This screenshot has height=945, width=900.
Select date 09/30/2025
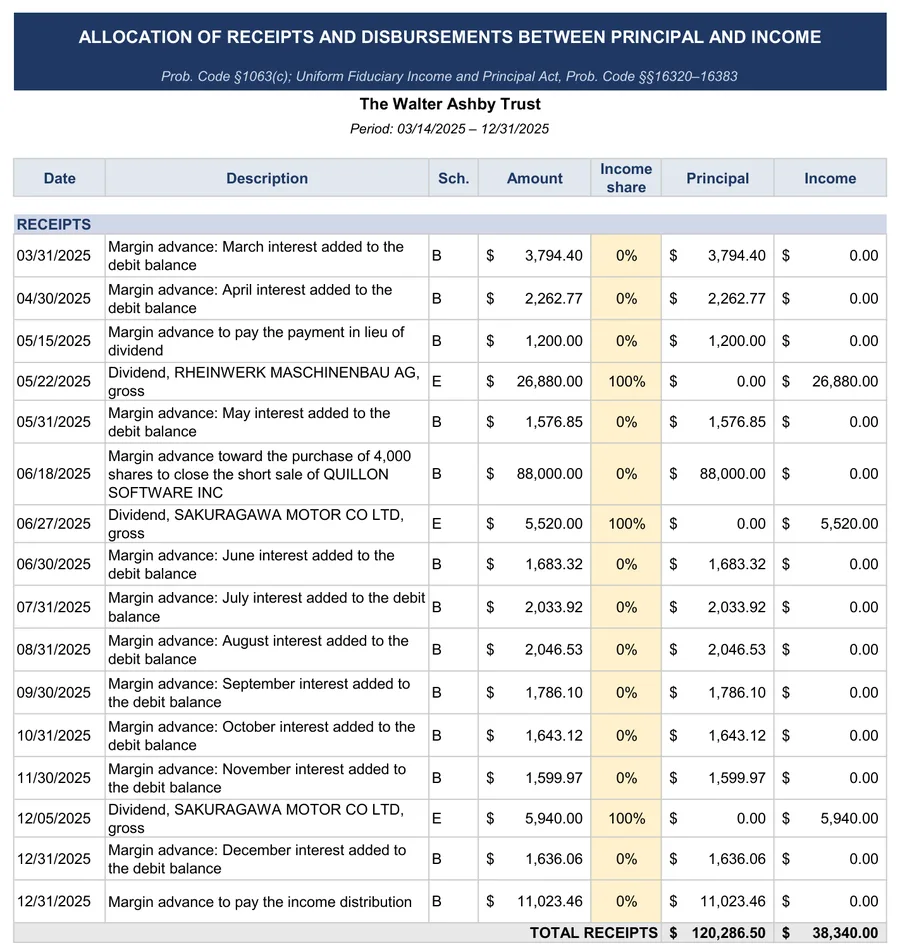(x=54, y=692)
